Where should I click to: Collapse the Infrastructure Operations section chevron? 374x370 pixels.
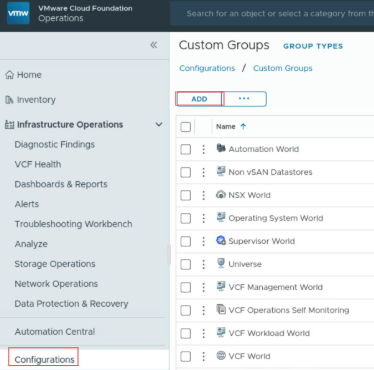point(159,124)
